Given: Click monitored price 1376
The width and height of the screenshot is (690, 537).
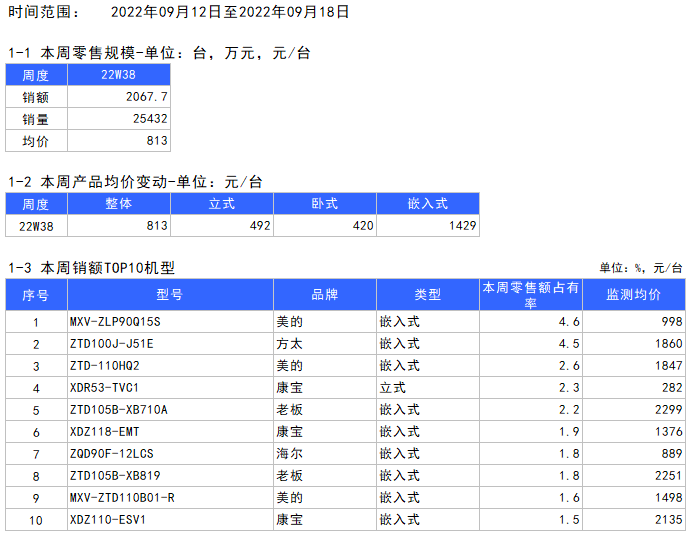Looking at the screenshot, I should (668, 432).
